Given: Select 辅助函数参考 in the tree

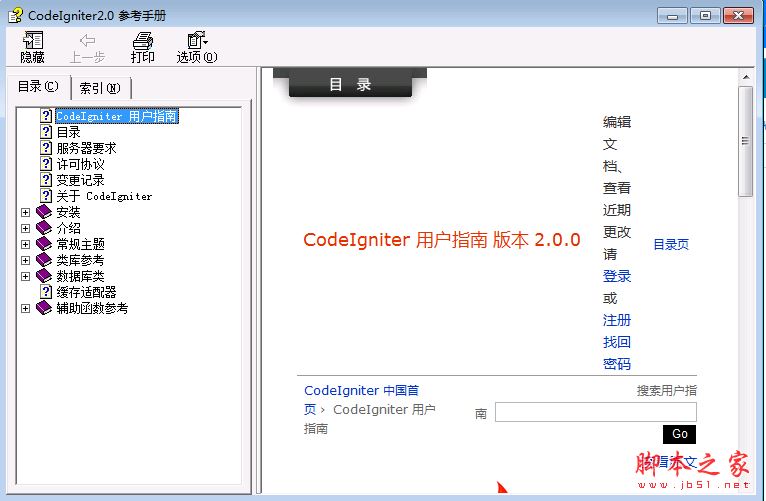Looking at the screenshot, I should coord(92,308).
